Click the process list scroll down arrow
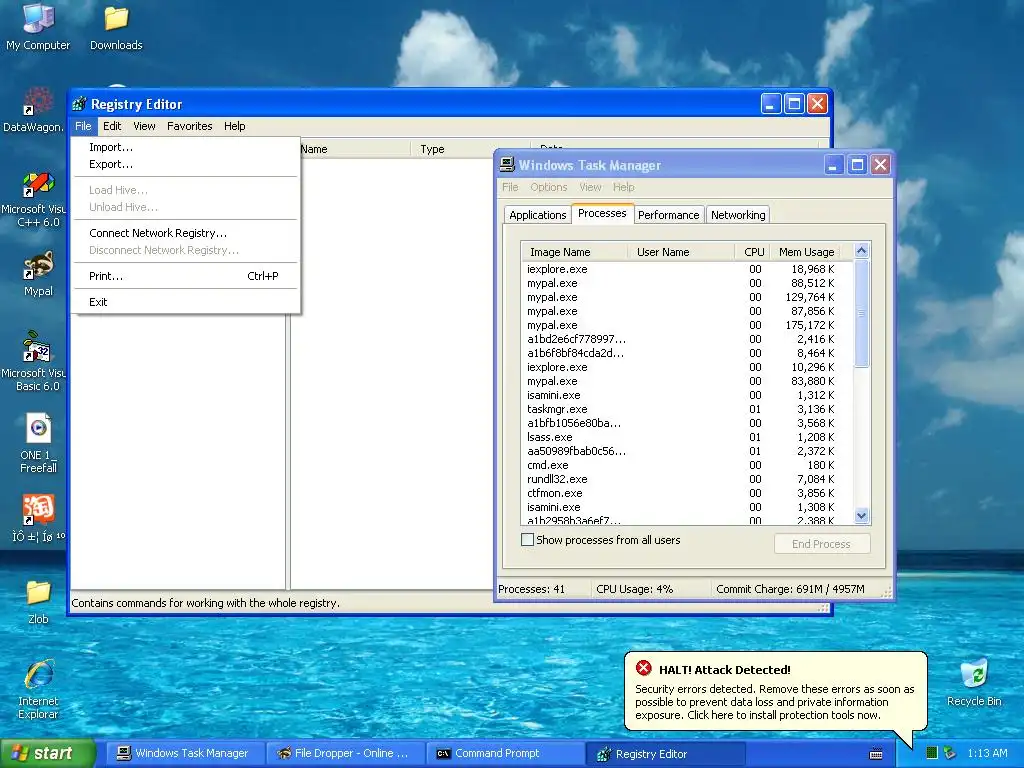Viewport: 1024px width, 768px height. click(861, 515)
